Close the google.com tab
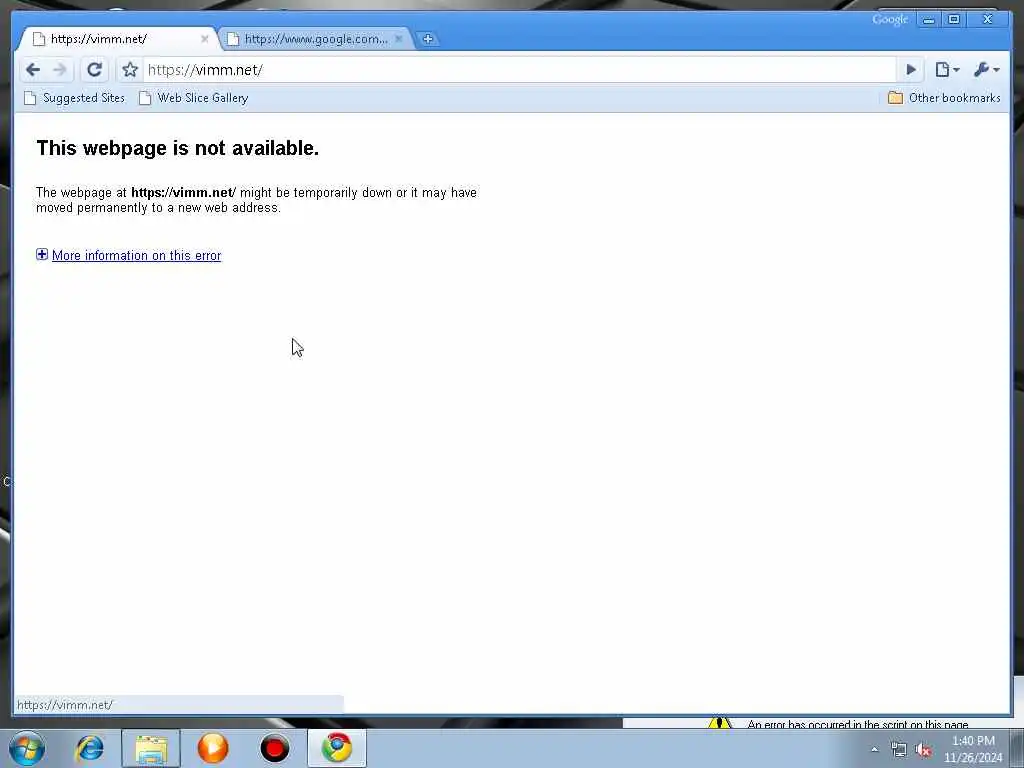The width and height of the screenshot is (1024, 768). coord(399,39)
